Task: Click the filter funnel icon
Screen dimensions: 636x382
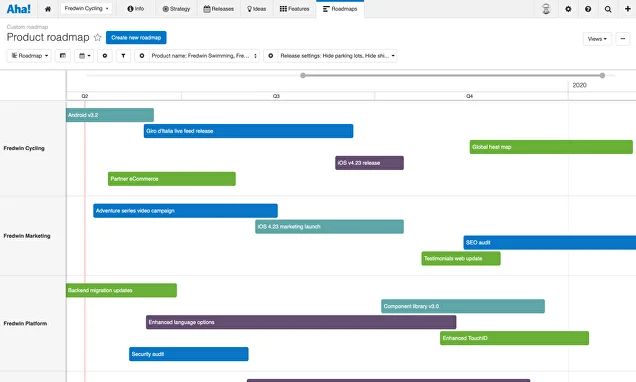Action: (x=123, y=56)
